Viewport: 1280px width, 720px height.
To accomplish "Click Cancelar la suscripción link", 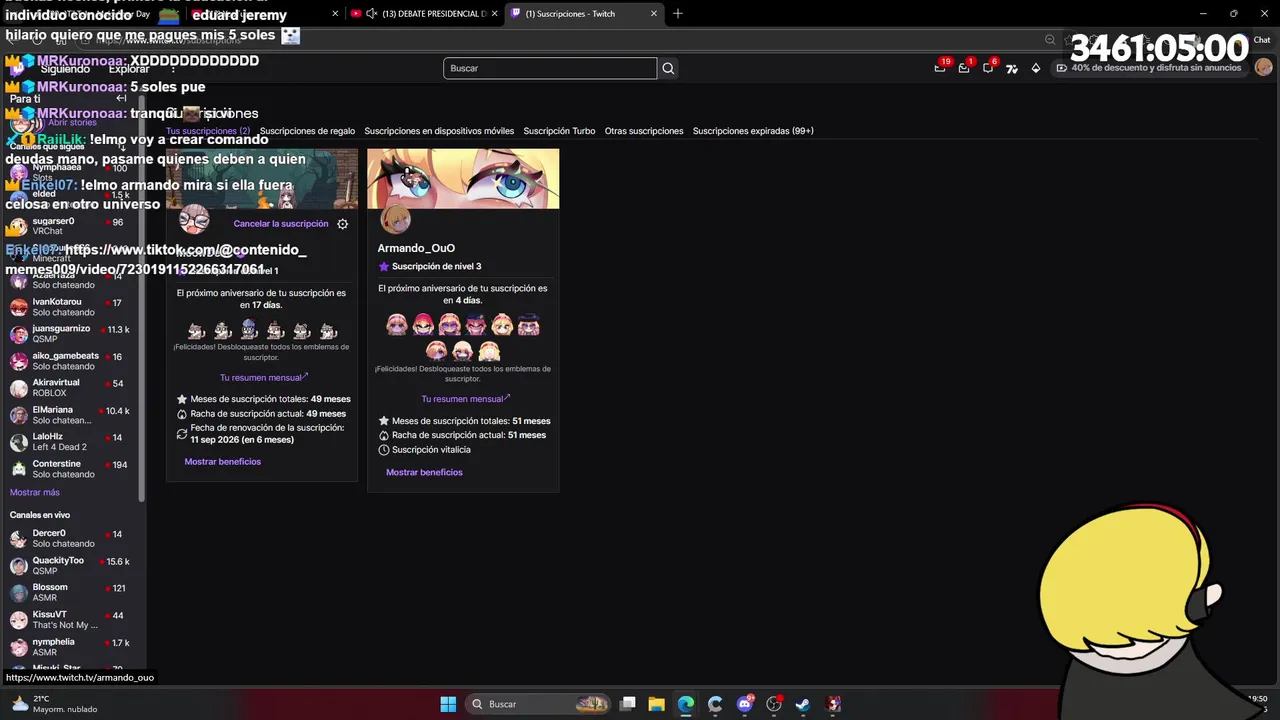I will pyautogui.click(x=281, y=224).
